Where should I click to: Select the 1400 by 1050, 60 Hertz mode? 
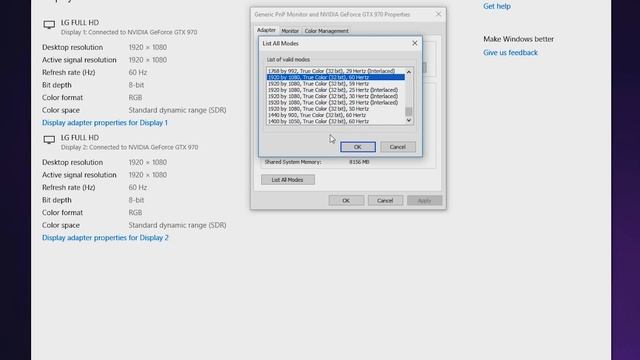tap(335, 121)
